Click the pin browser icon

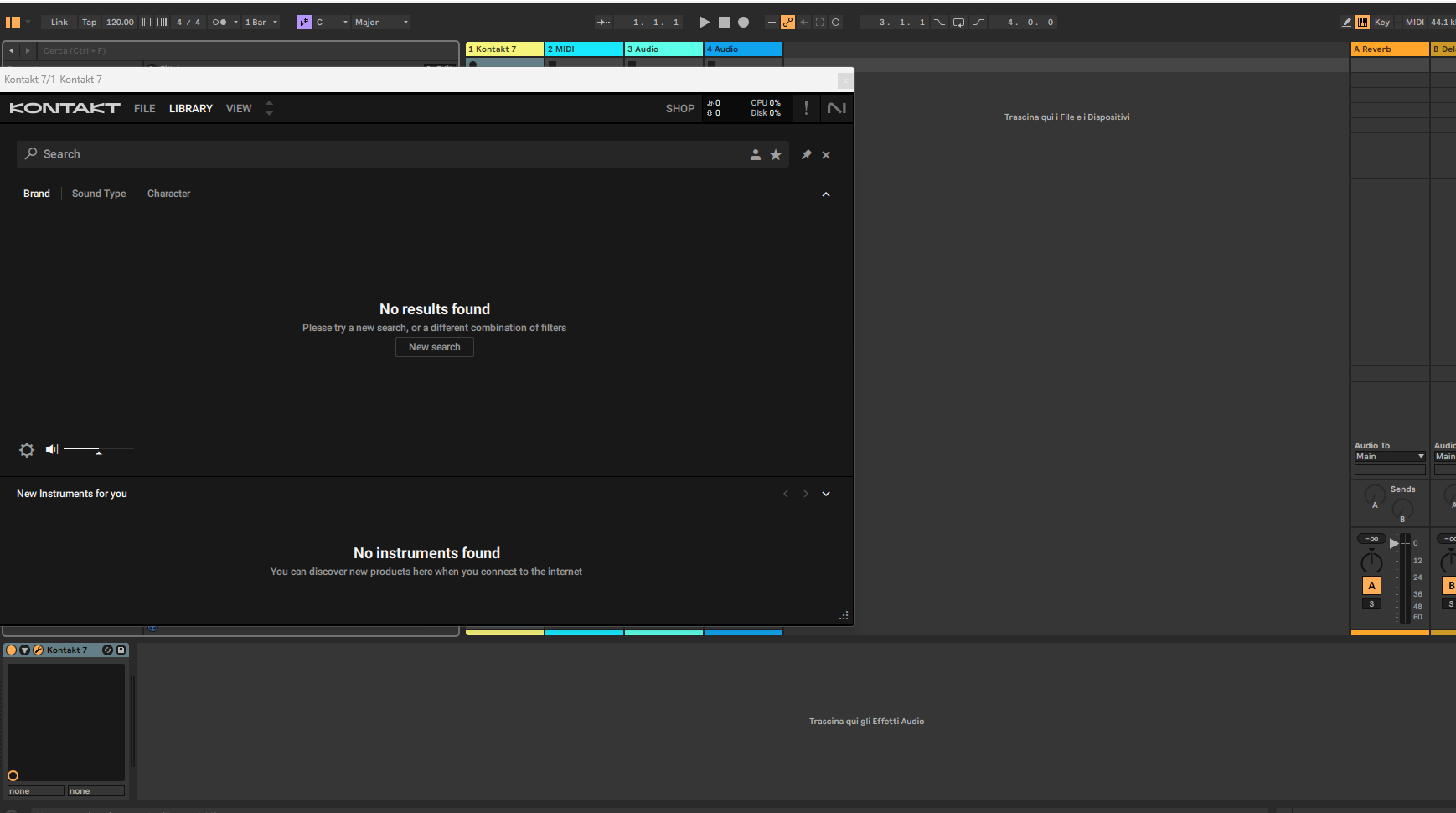click(806, 154)
